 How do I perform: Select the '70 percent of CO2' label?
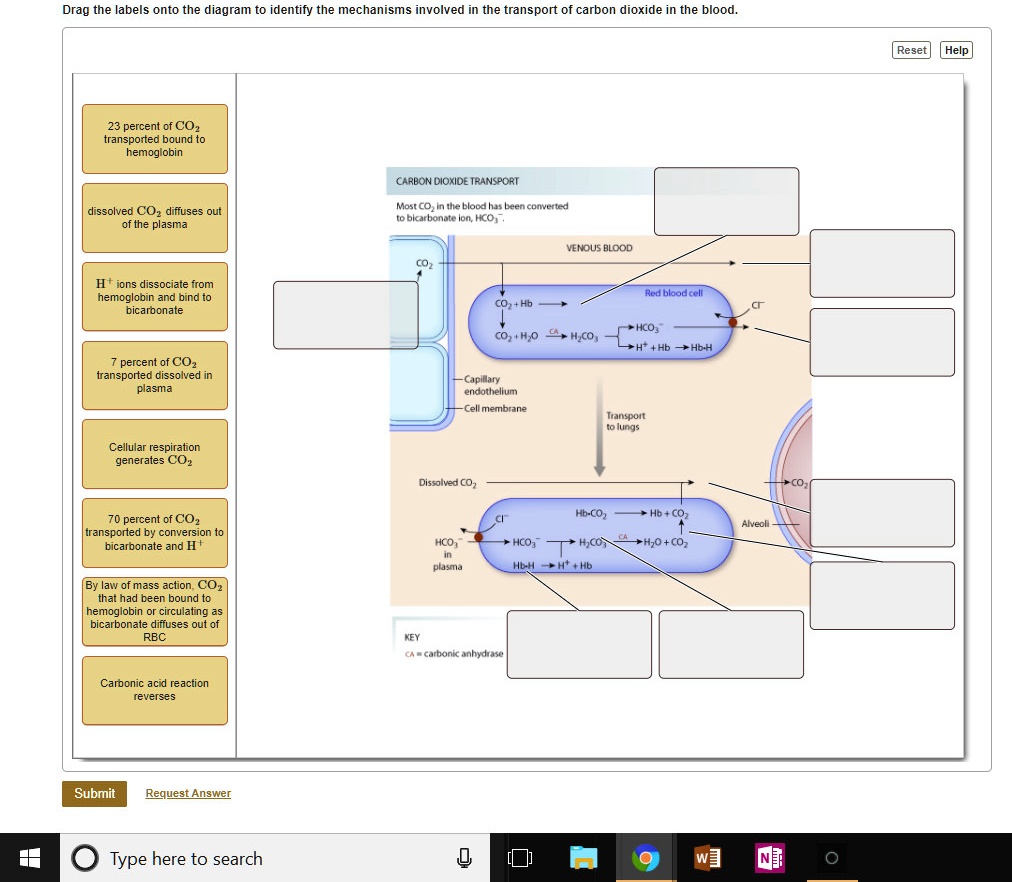click(x=154, y=532)
